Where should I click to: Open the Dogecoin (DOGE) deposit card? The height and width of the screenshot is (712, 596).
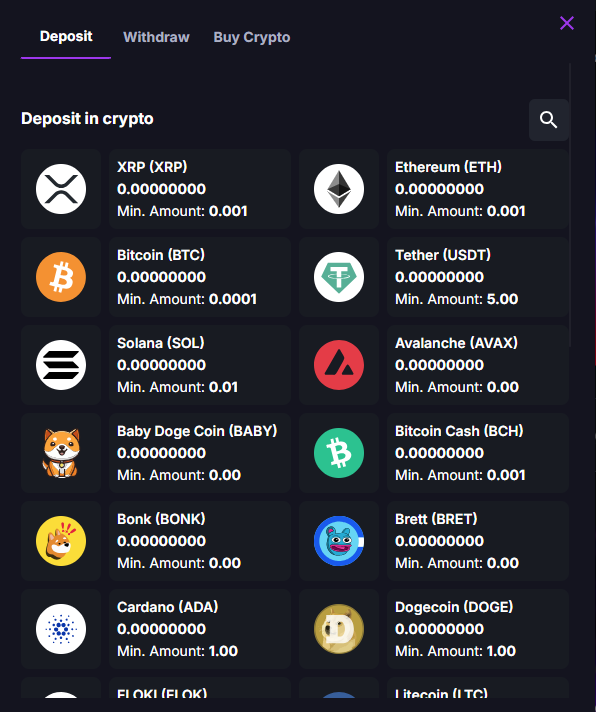[478, 629]
